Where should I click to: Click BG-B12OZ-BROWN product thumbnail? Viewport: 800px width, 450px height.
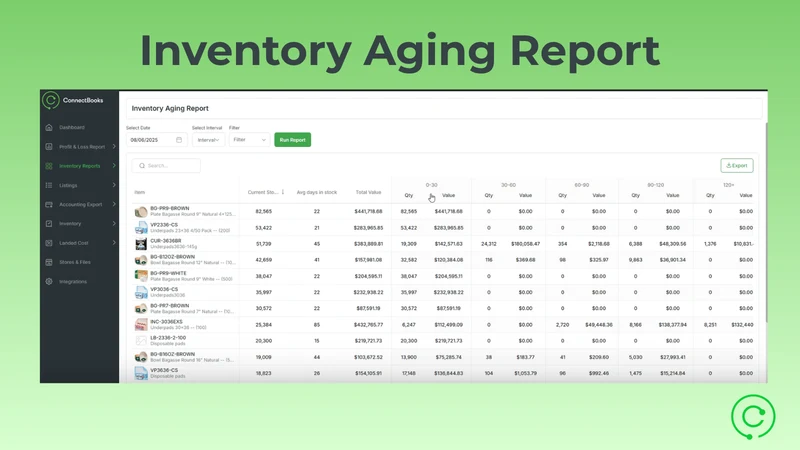point(141,260)
